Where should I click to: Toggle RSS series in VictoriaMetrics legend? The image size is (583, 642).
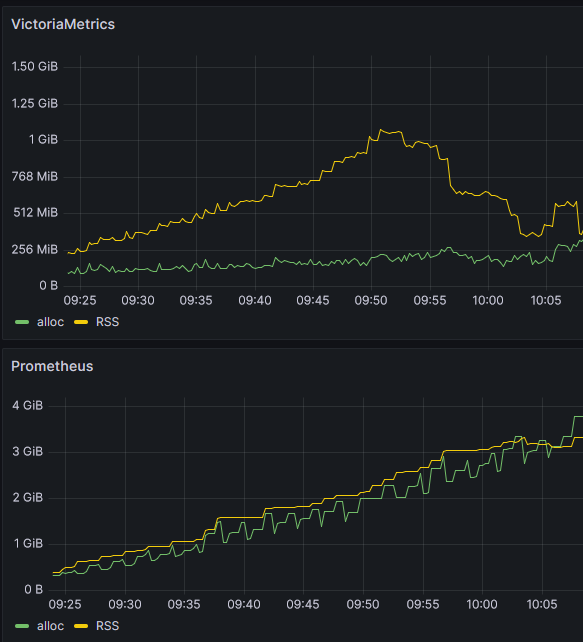[x=107, y=322]
